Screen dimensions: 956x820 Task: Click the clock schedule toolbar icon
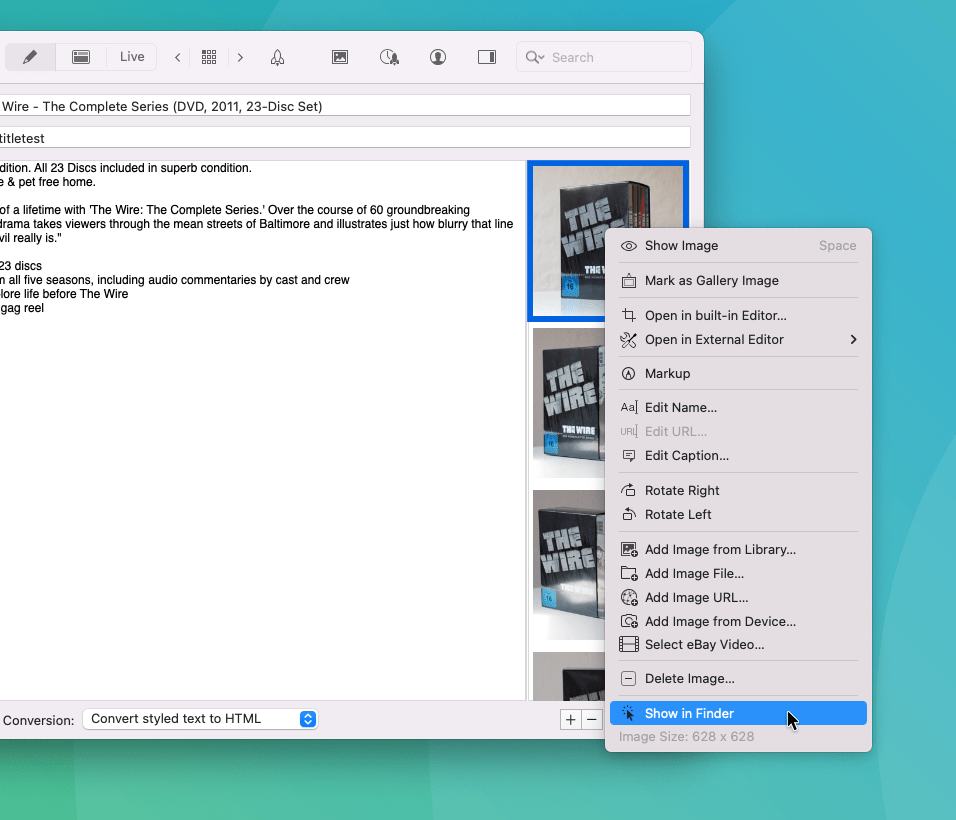pyautogui.click(x=389, y=57)
